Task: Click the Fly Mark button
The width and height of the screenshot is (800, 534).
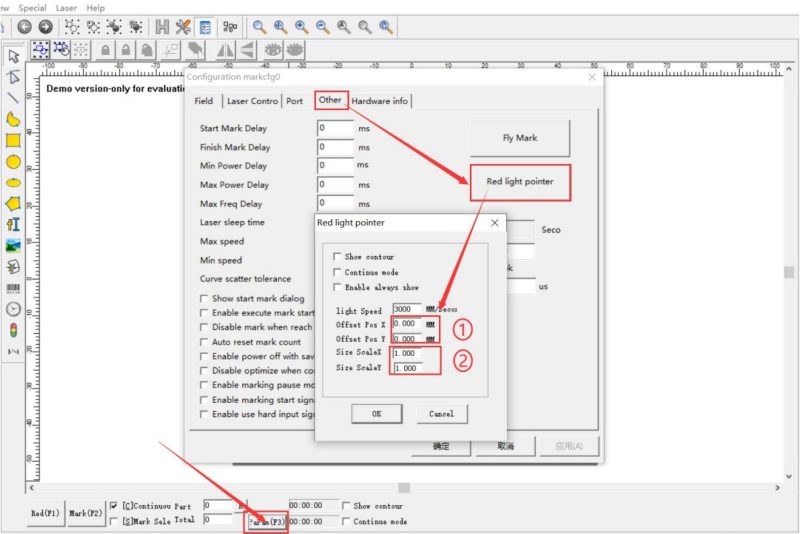Action: point(520,138)
